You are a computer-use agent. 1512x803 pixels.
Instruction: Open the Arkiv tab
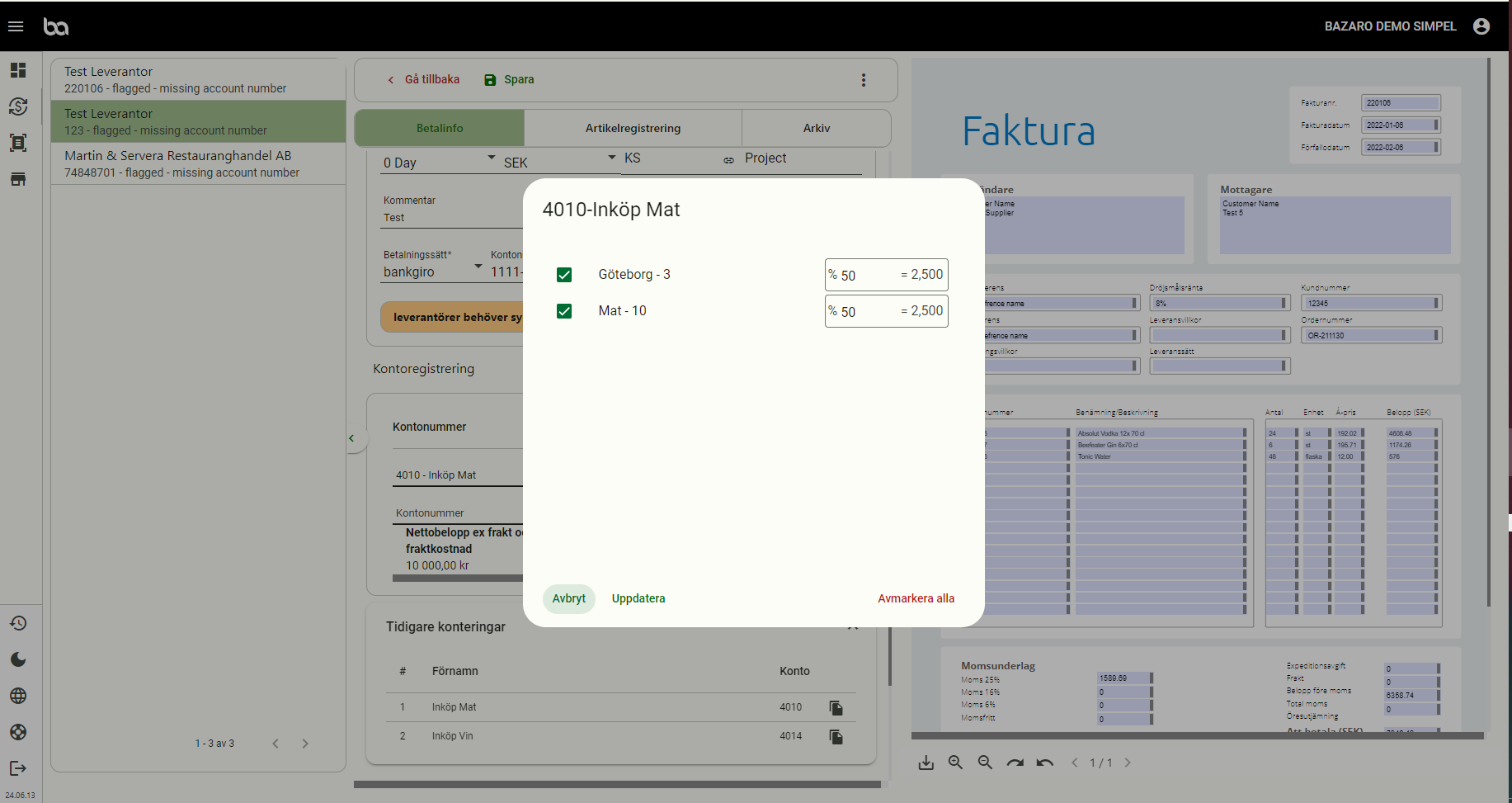816,128
